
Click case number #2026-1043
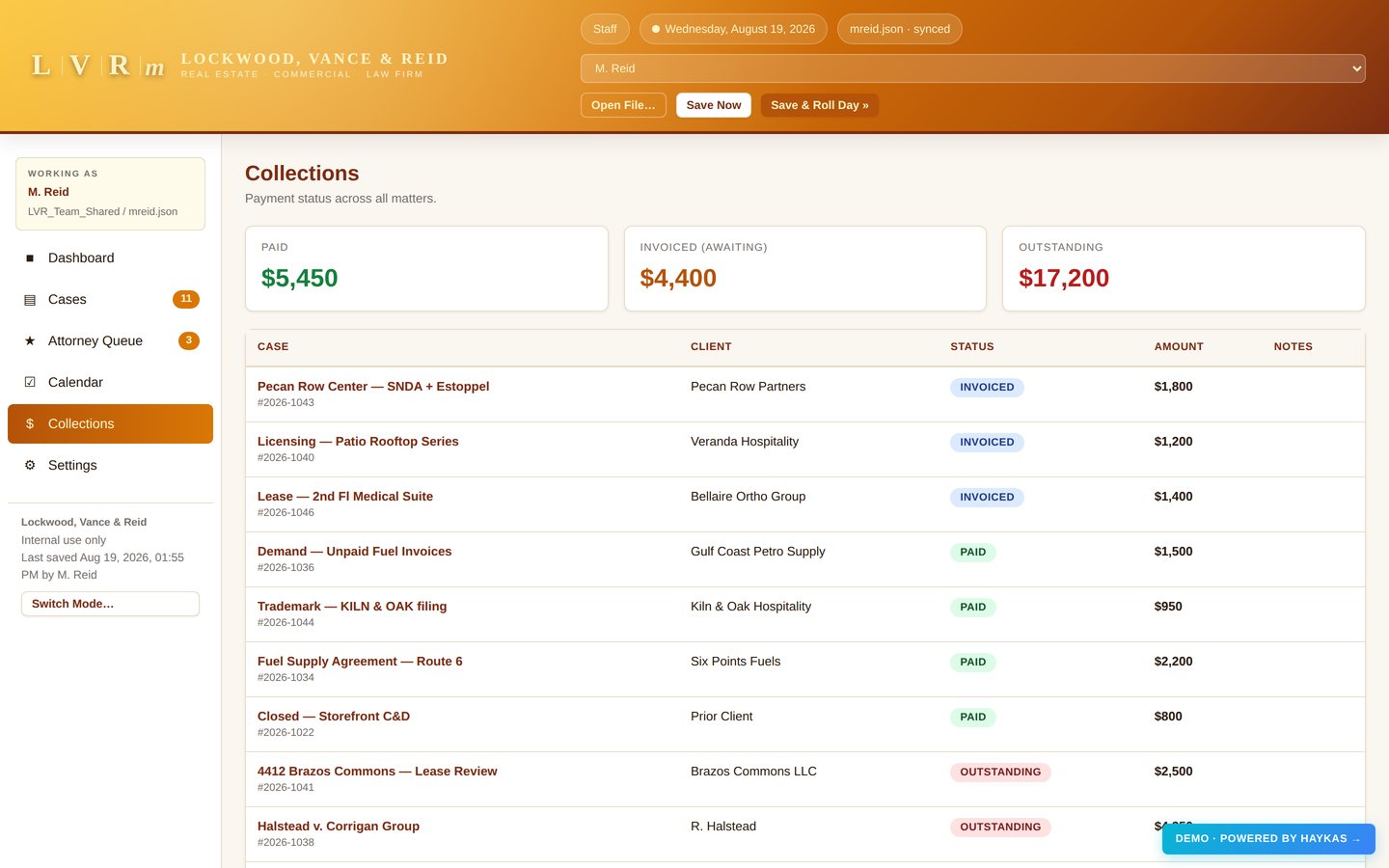[286, 403]
